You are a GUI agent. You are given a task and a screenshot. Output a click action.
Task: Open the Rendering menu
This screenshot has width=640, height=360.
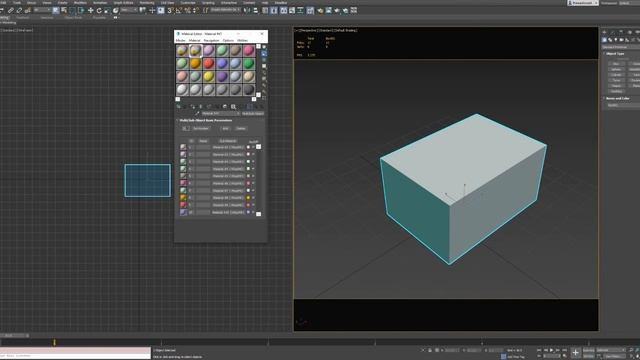(147, 3)
